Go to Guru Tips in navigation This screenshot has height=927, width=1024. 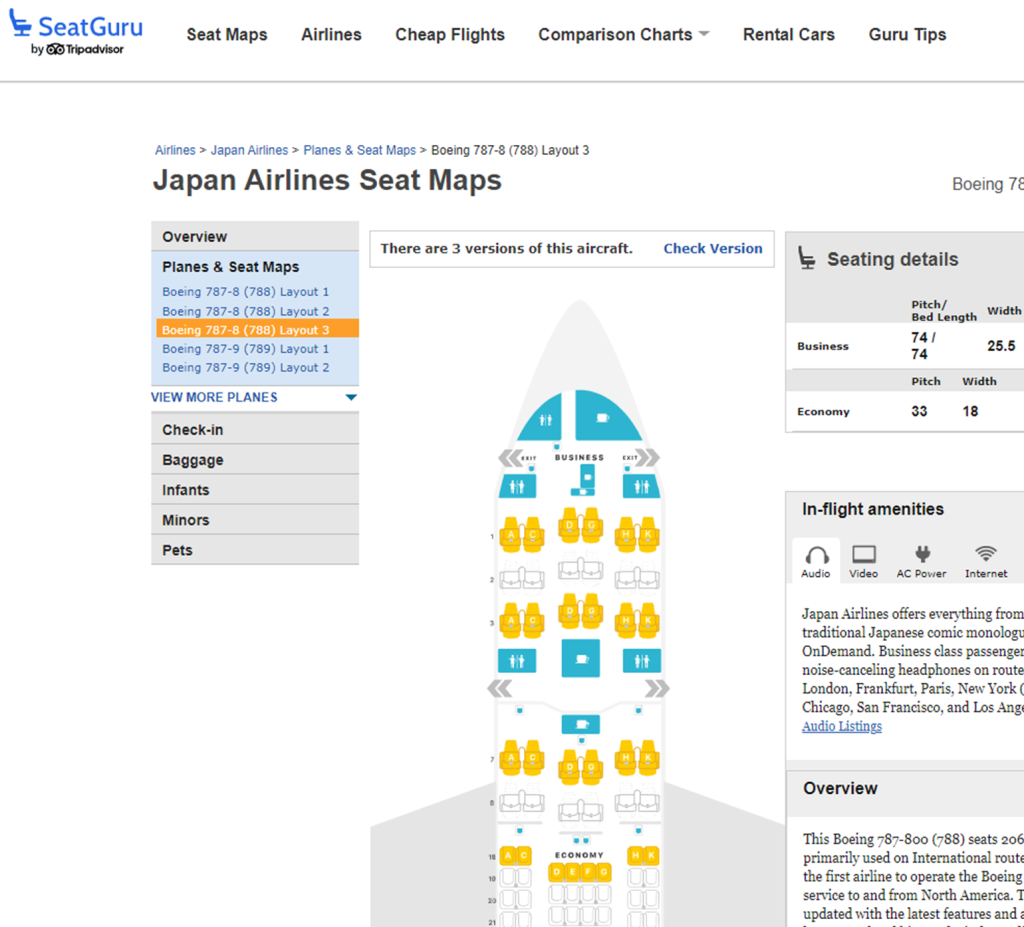coord(907,34)
